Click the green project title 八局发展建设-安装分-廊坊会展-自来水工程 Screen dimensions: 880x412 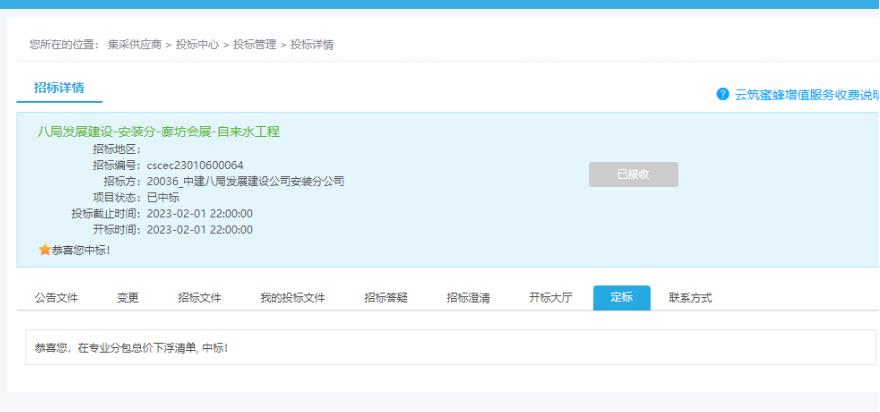pos(158,131)
